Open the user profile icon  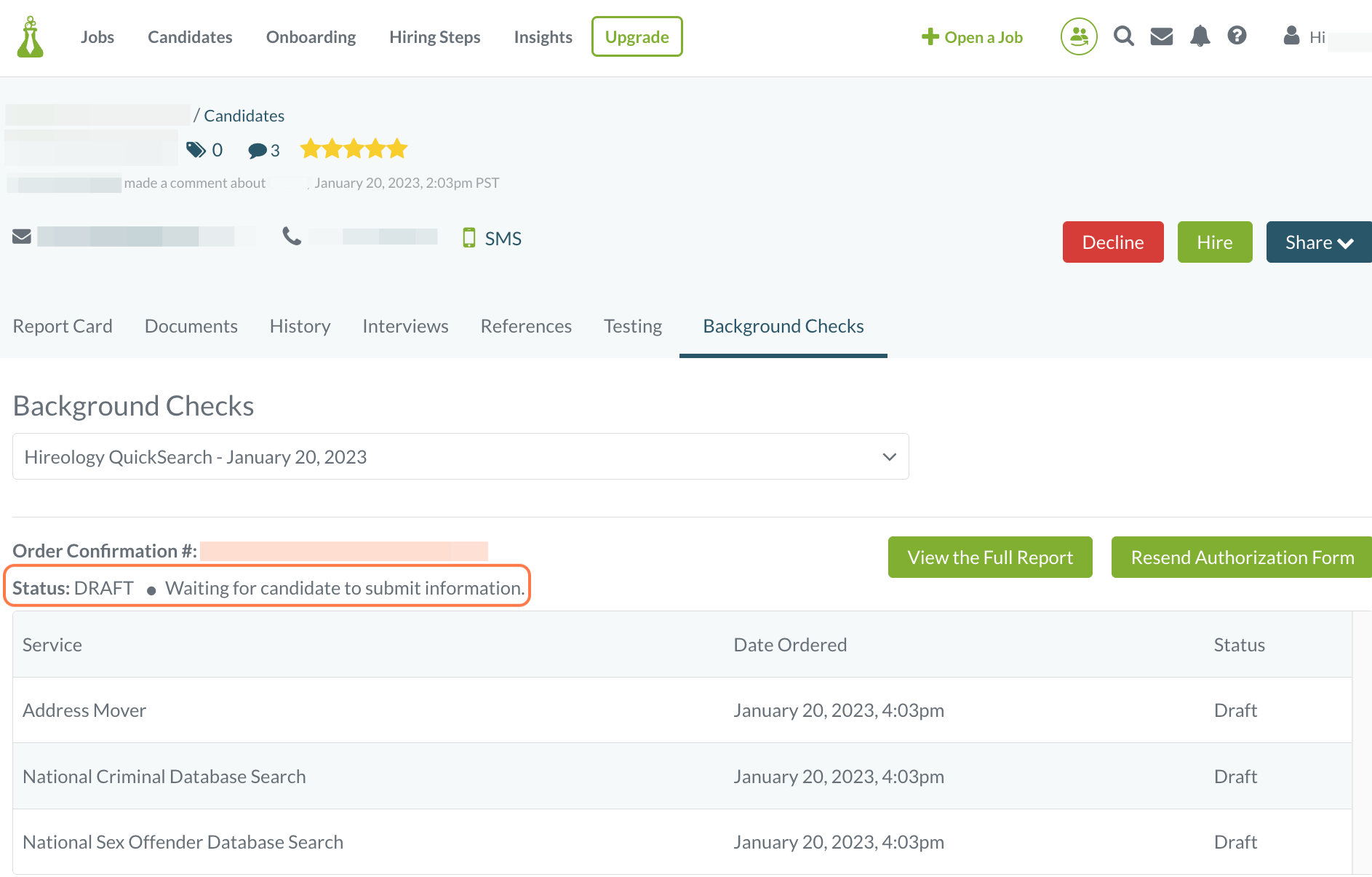[x=1291, y=35]
